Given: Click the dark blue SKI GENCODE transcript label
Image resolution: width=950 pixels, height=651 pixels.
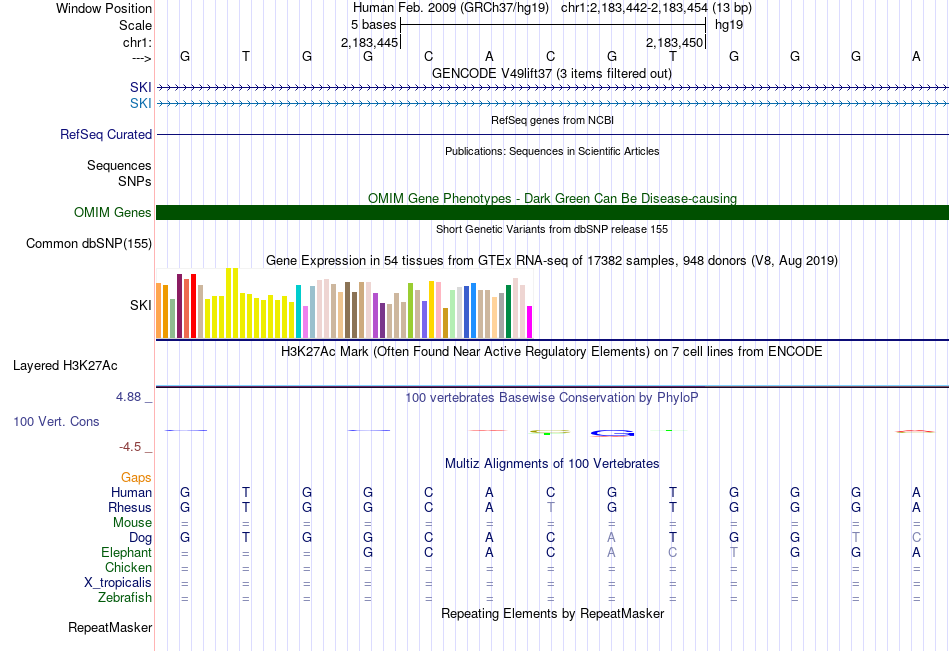Looking at the screenshot, I should click(141, 87).
